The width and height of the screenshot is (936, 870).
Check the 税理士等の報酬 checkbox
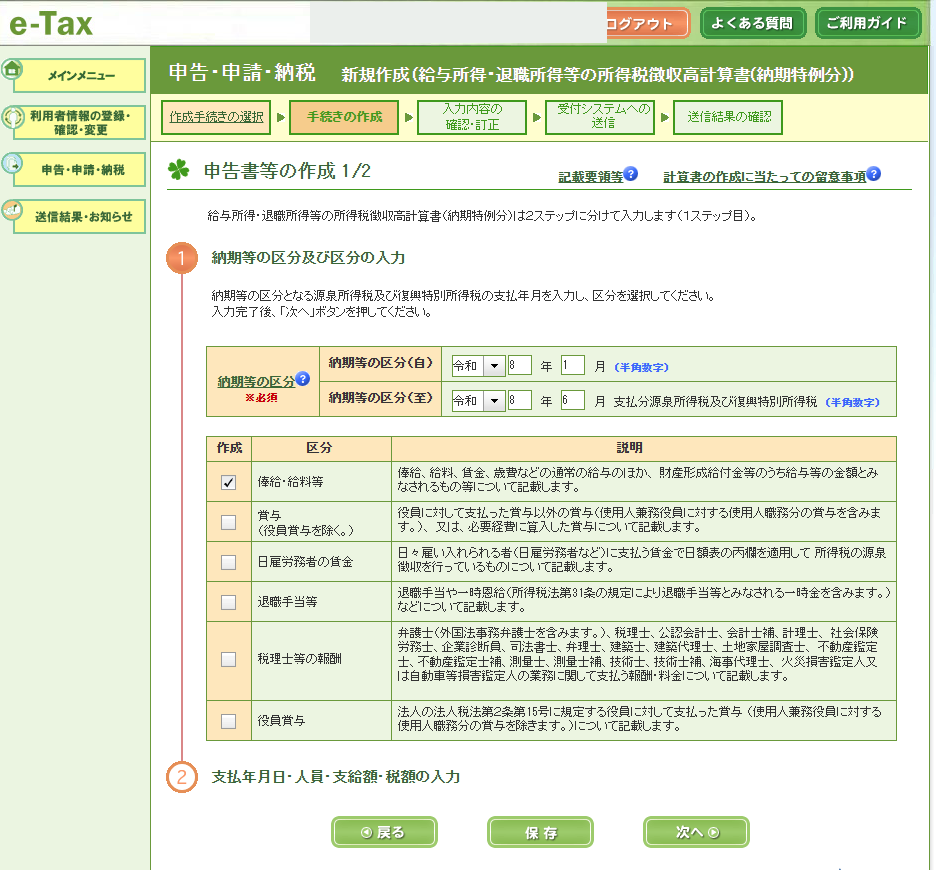pos(228,660)
